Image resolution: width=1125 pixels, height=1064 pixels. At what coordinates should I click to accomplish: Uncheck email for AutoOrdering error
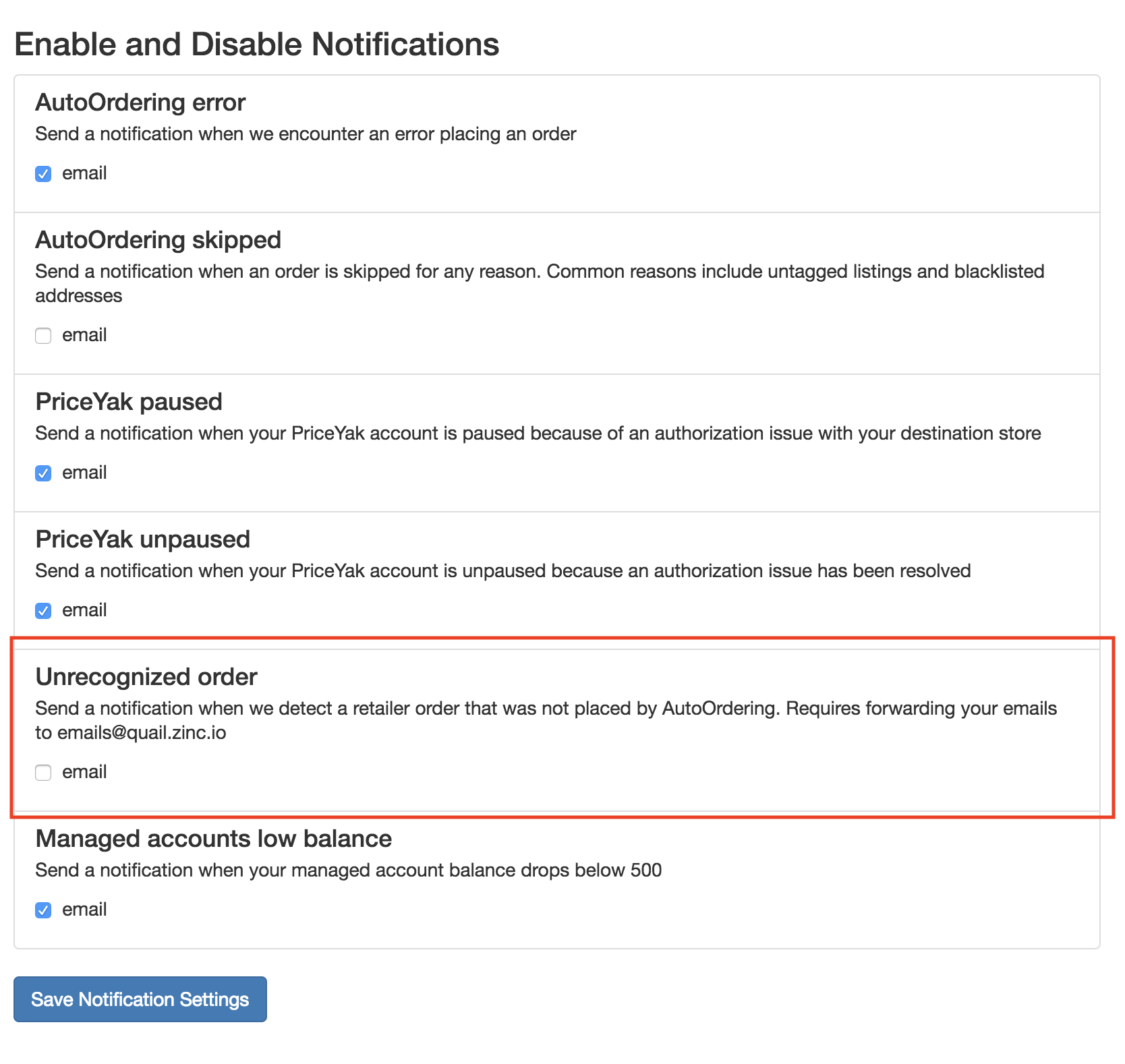tap(43, 174)
